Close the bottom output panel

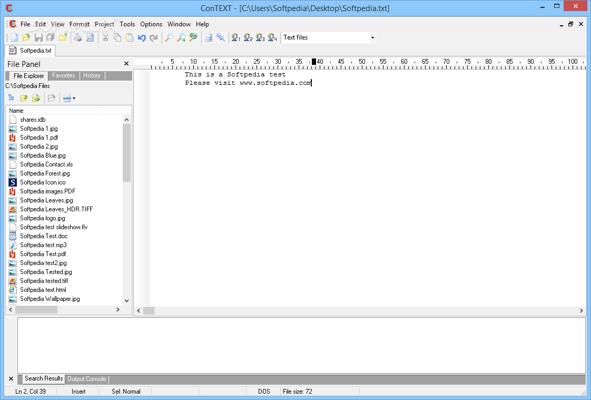tap(11, 379)
